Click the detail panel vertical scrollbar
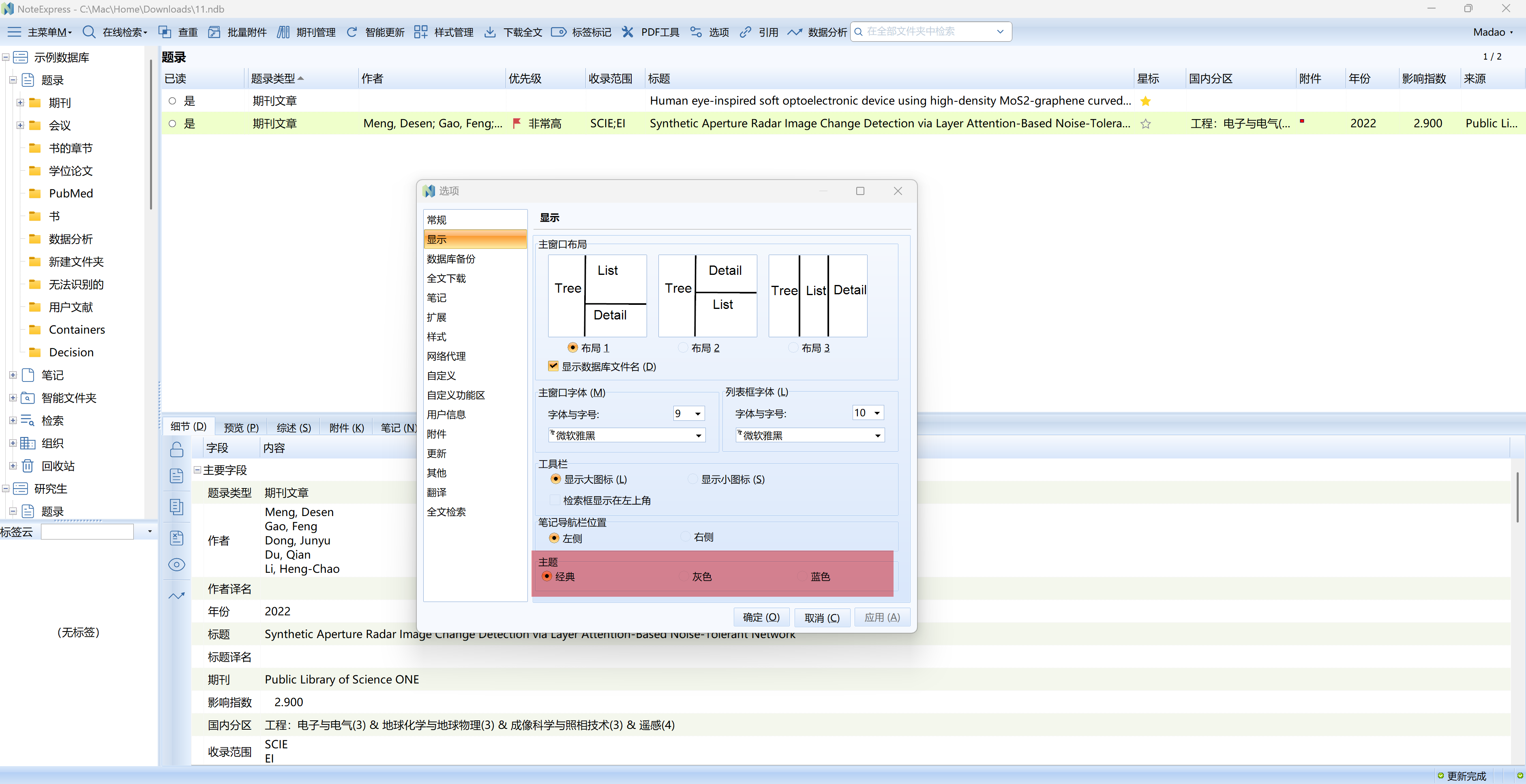Image resolution: width=1526 pixels, height=784 pixels. (x=1518, y=497)
